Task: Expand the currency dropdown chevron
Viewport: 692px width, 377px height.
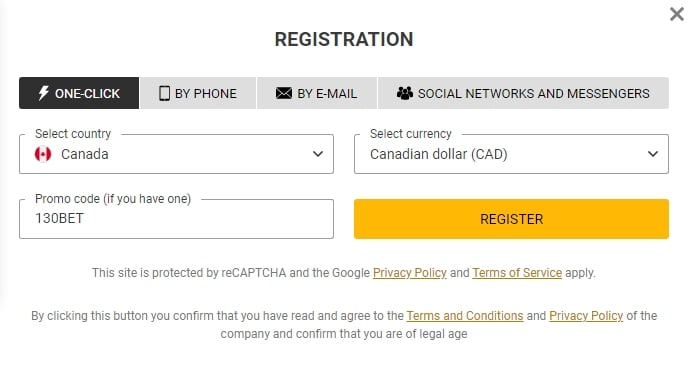Action: (x=653, y=154)
